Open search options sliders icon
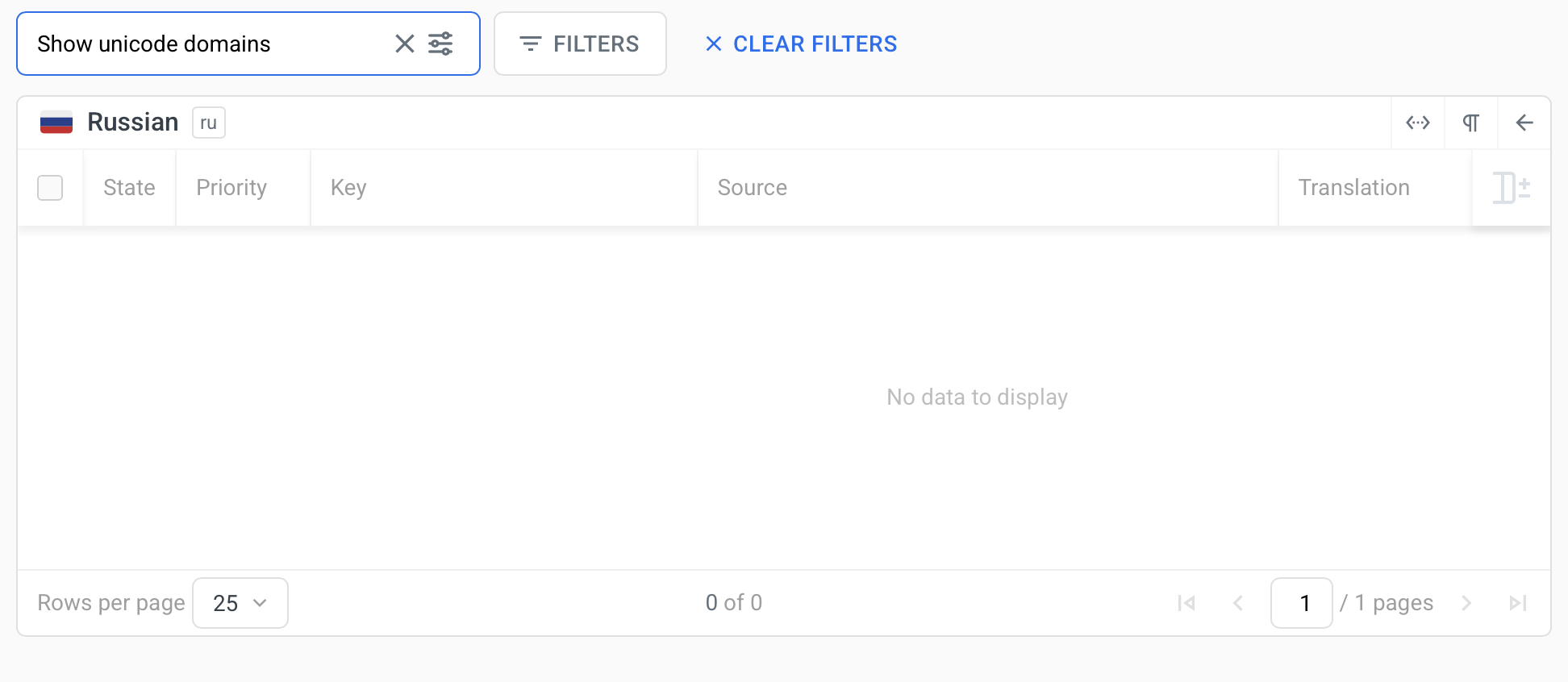This screenshot has width=1568, height=682. tap(440, 44)
